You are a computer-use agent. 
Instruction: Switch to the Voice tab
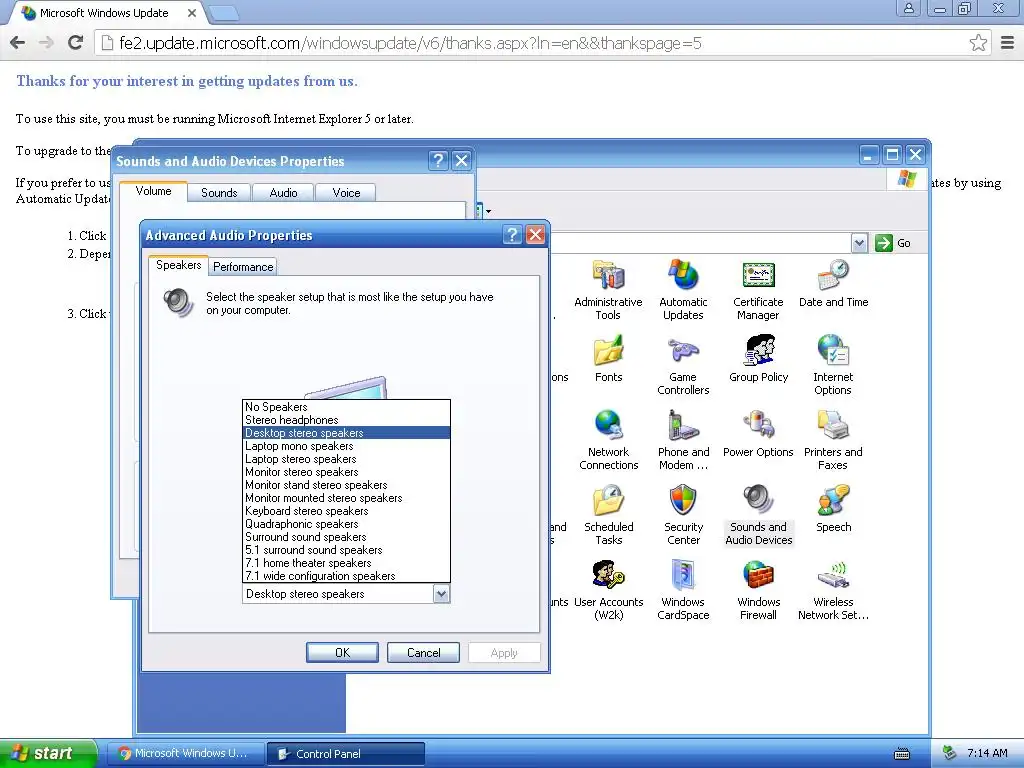tap(345, 193)
